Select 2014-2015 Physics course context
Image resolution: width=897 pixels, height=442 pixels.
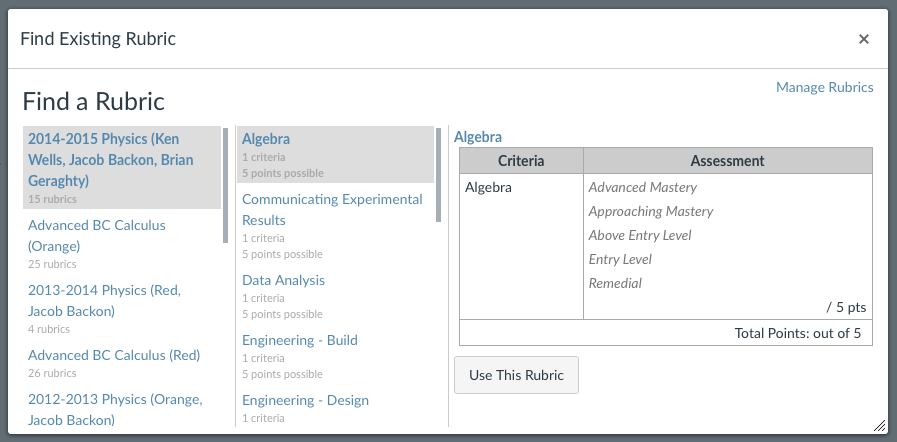(122, 167)
